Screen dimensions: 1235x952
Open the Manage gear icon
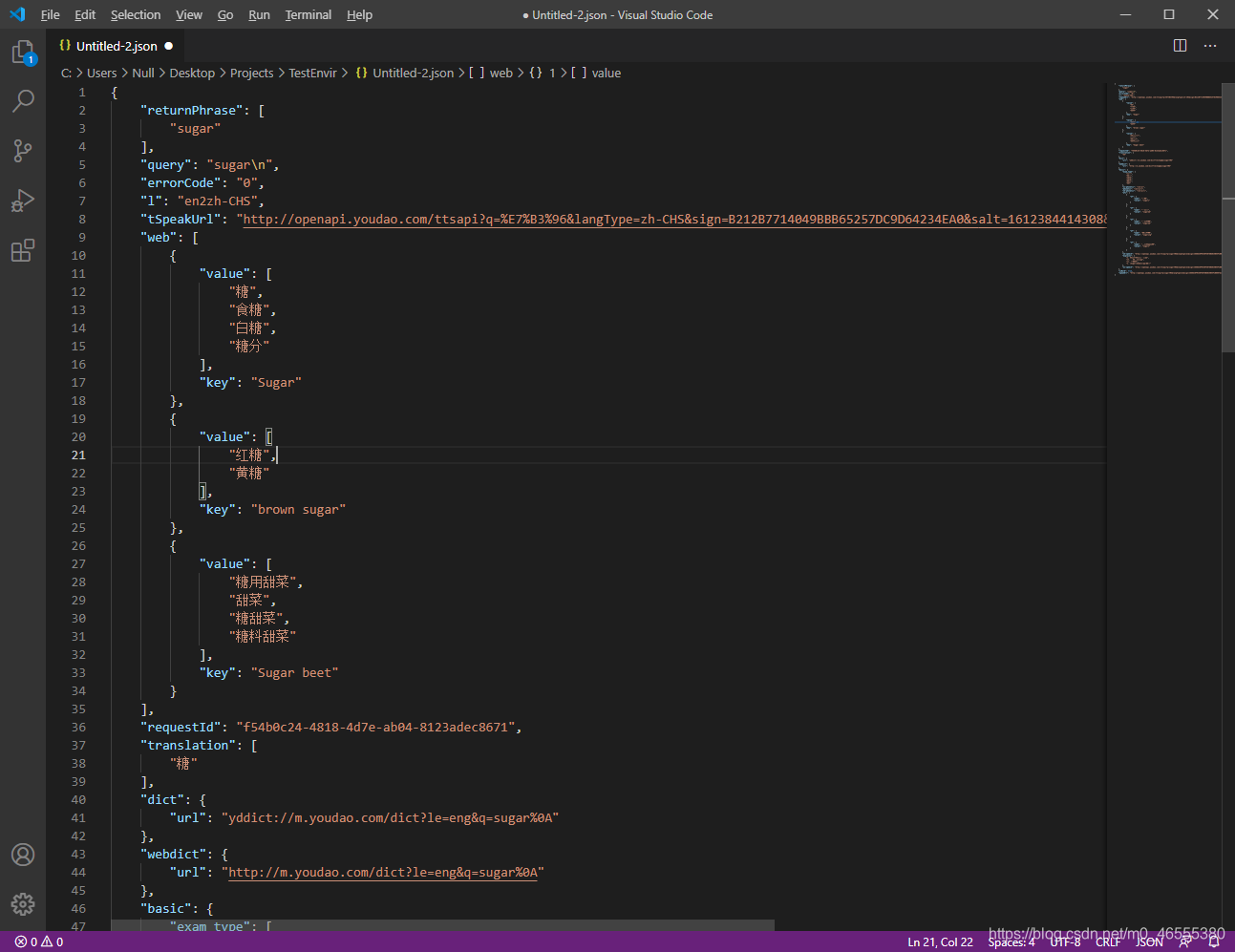[x=23, y=904]
